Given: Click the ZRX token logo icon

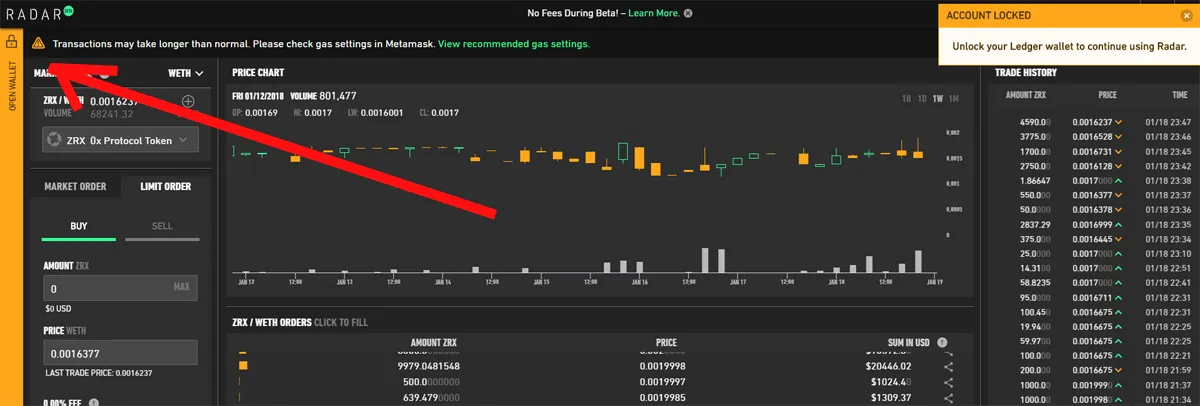Looking at the screenshot, I should click(x=54, y=141).
